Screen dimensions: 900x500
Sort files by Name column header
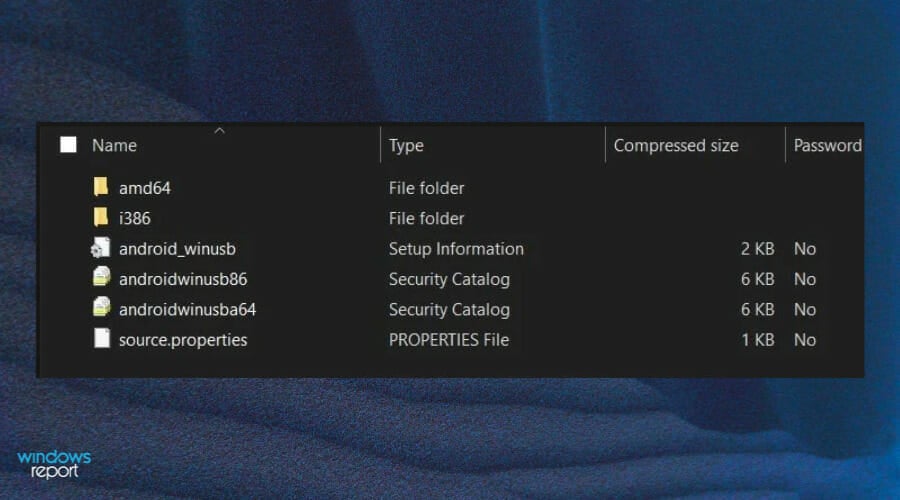[x=114, y=145]
